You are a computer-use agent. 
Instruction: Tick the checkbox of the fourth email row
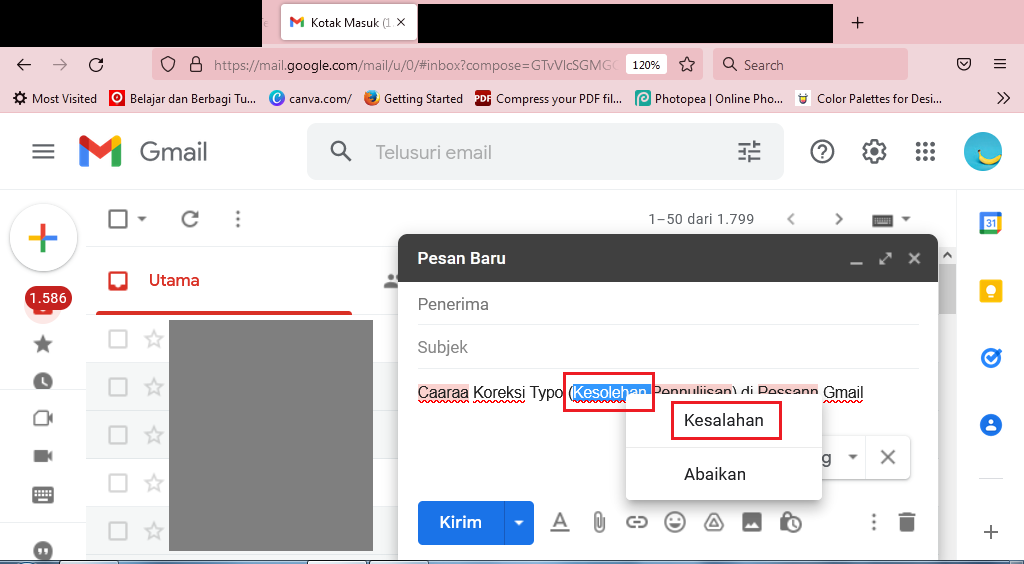pos(118,483)
